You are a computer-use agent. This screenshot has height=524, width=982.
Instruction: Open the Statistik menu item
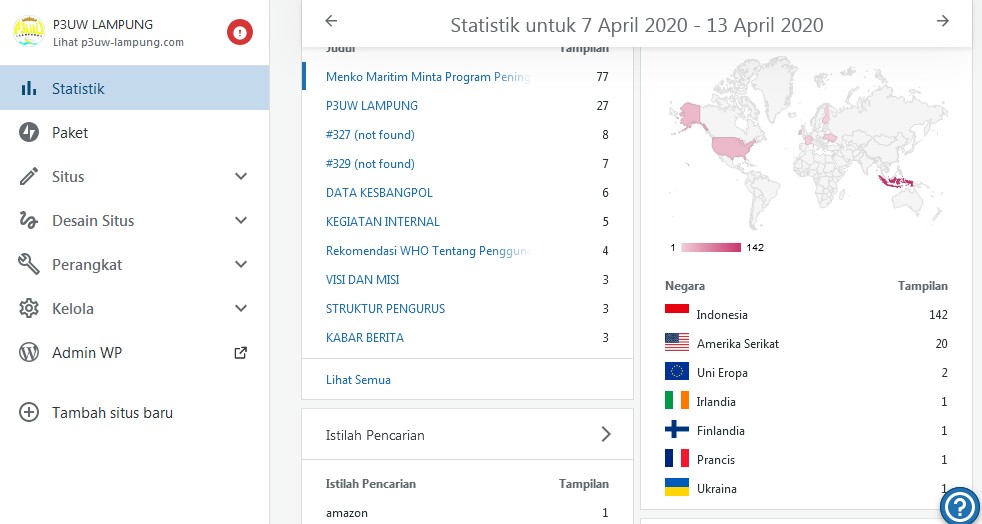(135, 88)
